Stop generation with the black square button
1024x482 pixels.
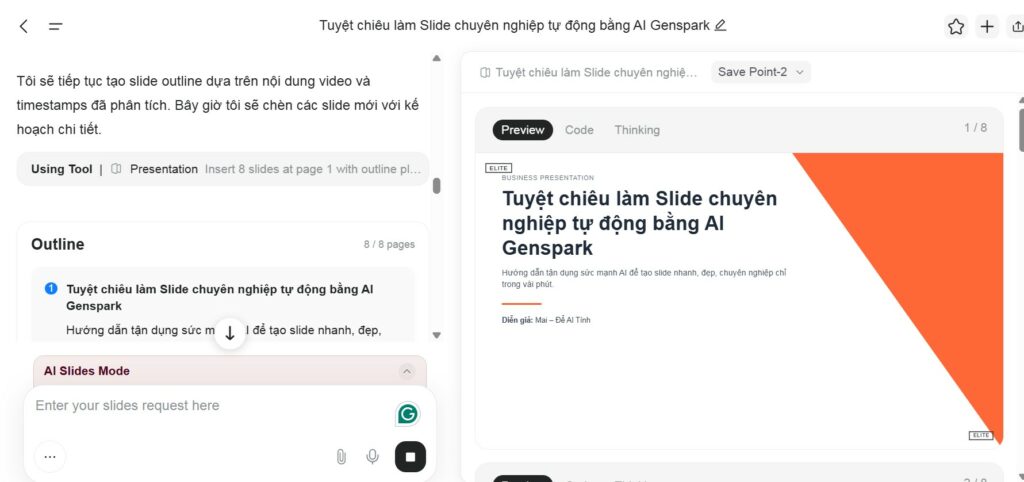tap(410, 457)
